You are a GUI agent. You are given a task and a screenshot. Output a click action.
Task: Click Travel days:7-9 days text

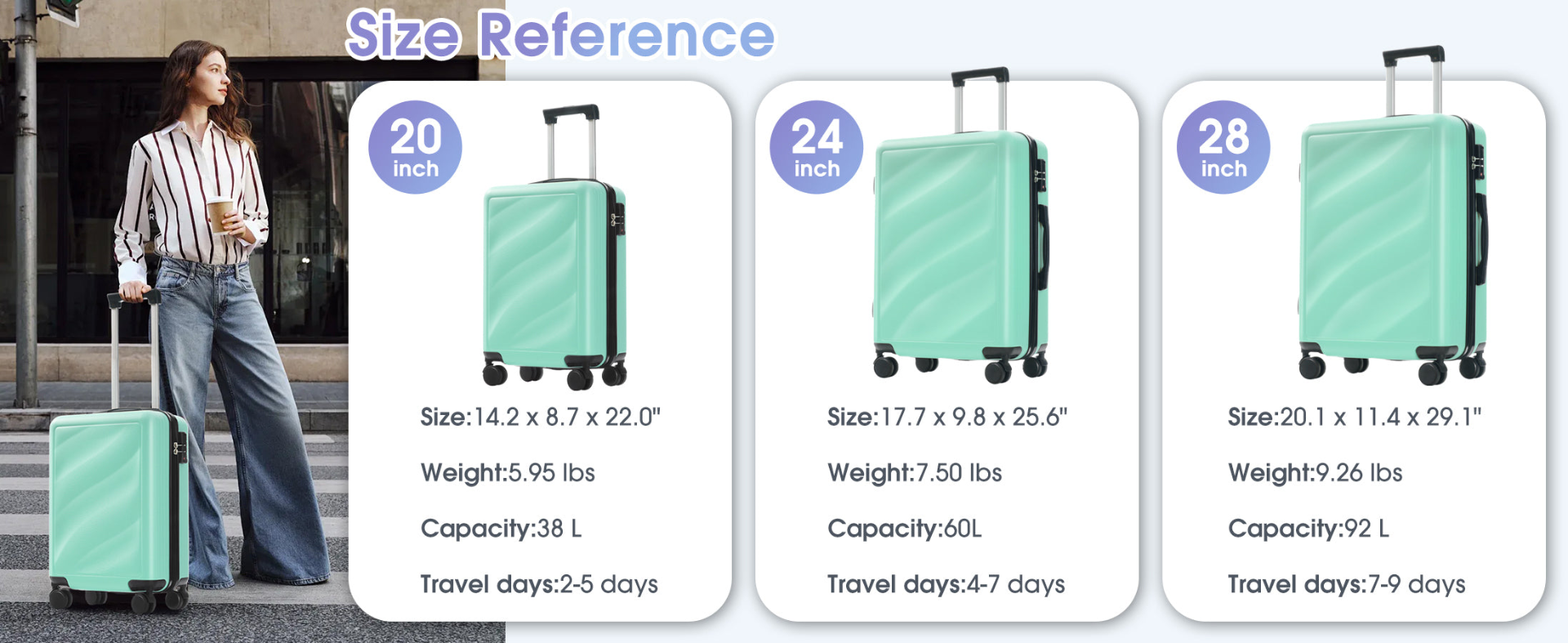click(x=1347, y=584)
